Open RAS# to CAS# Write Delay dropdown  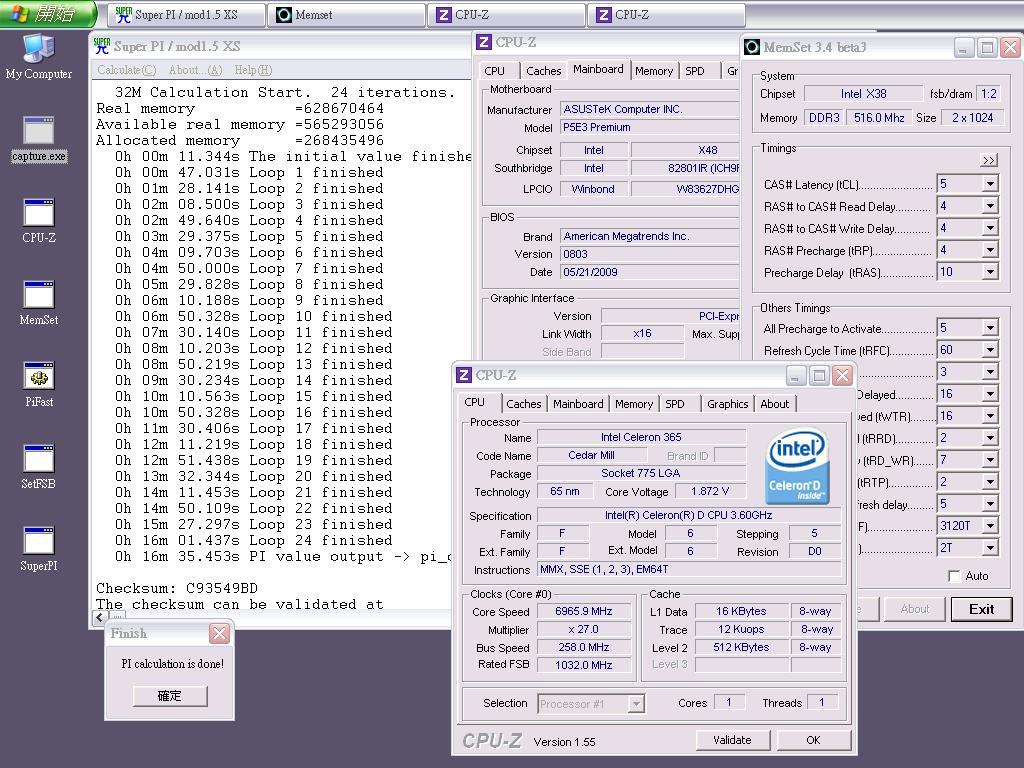pos(990,229)
